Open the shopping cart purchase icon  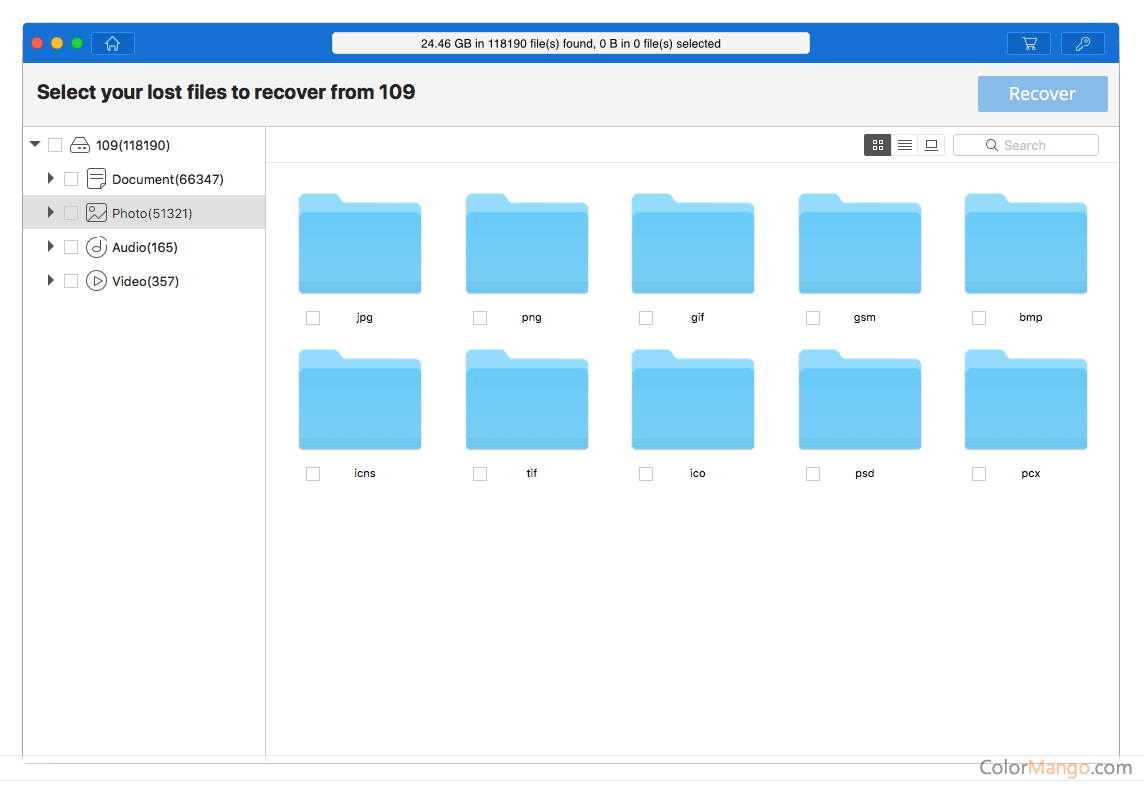(x=1028, y=44)
